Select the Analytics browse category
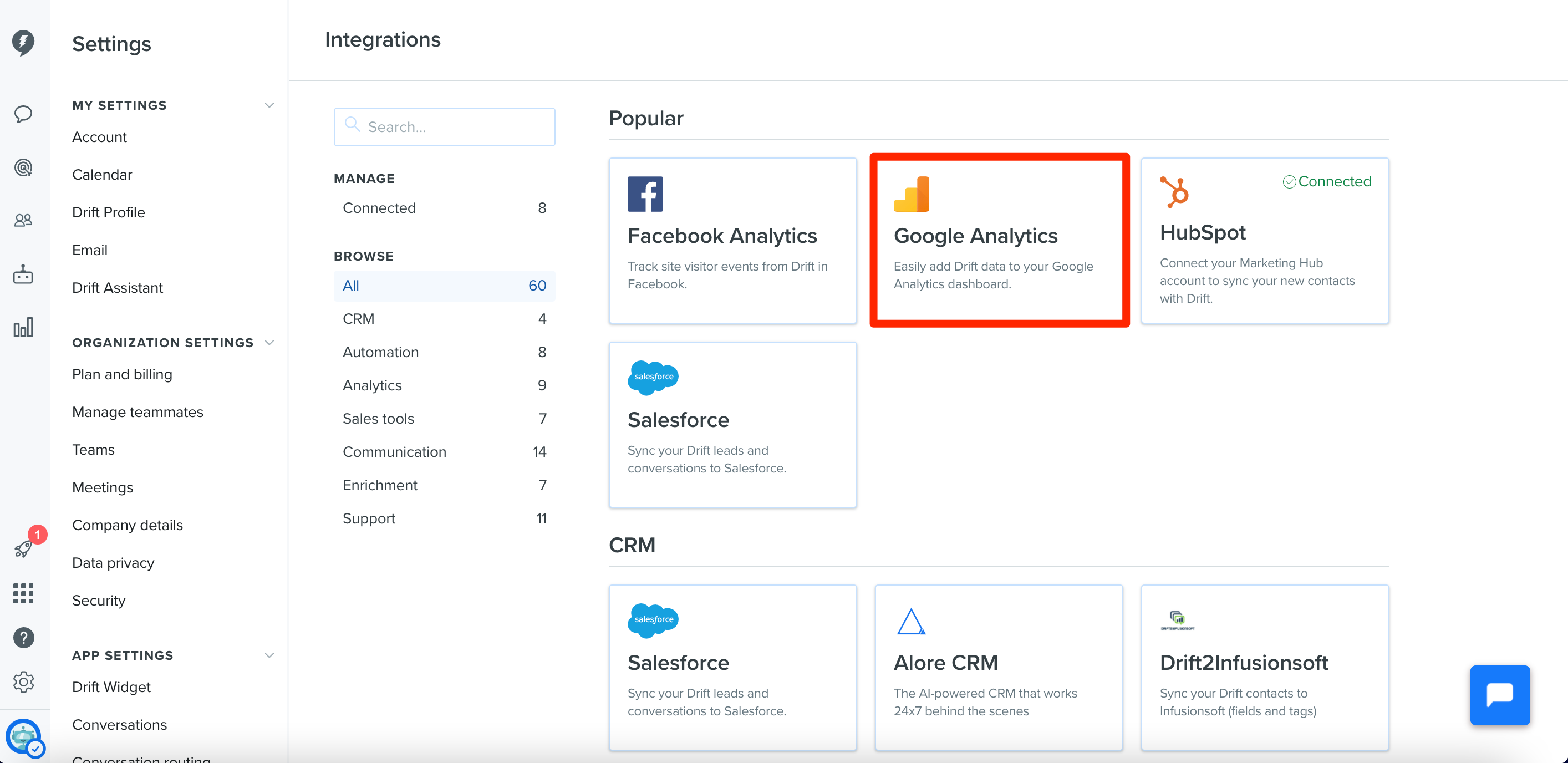1568x763 pixels. 444,385
